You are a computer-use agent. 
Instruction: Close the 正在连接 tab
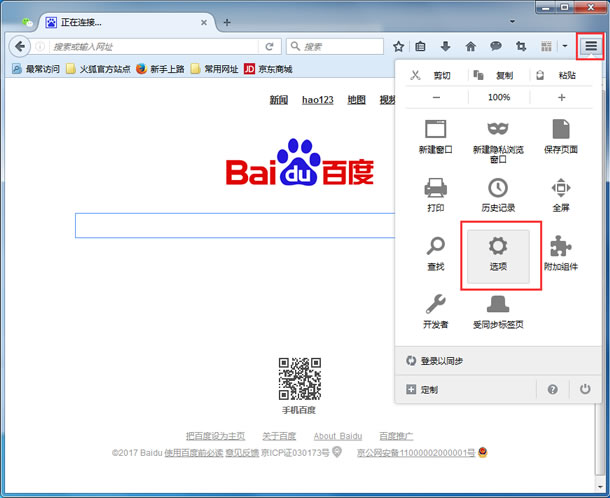tap(203, 23)
